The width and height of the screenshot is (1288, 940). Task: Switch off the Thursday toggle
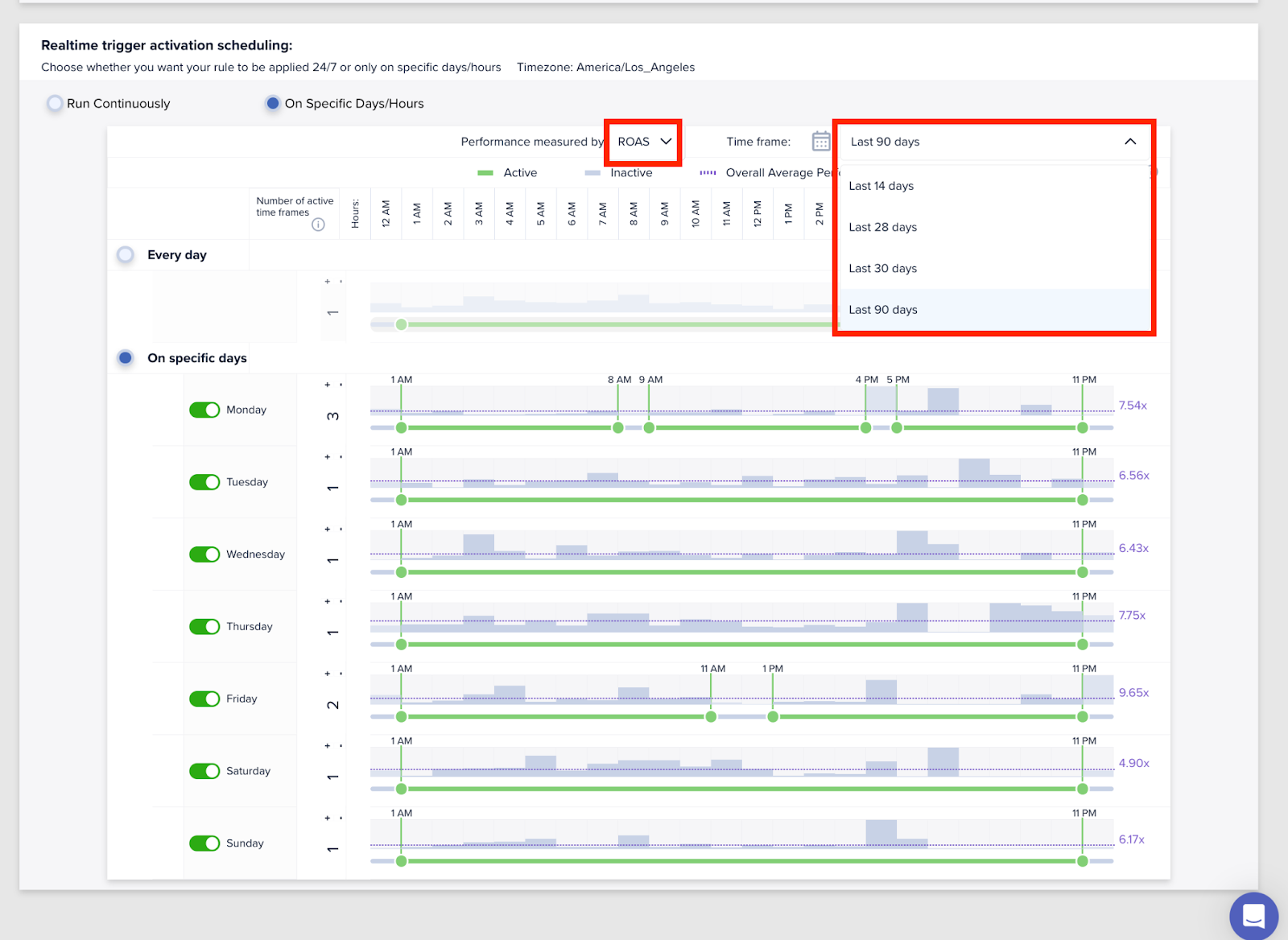click(204, 627)
